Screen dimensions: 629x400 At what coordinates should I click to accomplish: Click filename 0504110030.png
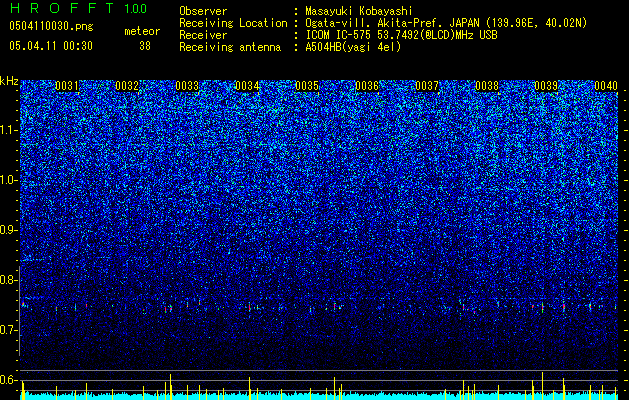pos(51,26)
